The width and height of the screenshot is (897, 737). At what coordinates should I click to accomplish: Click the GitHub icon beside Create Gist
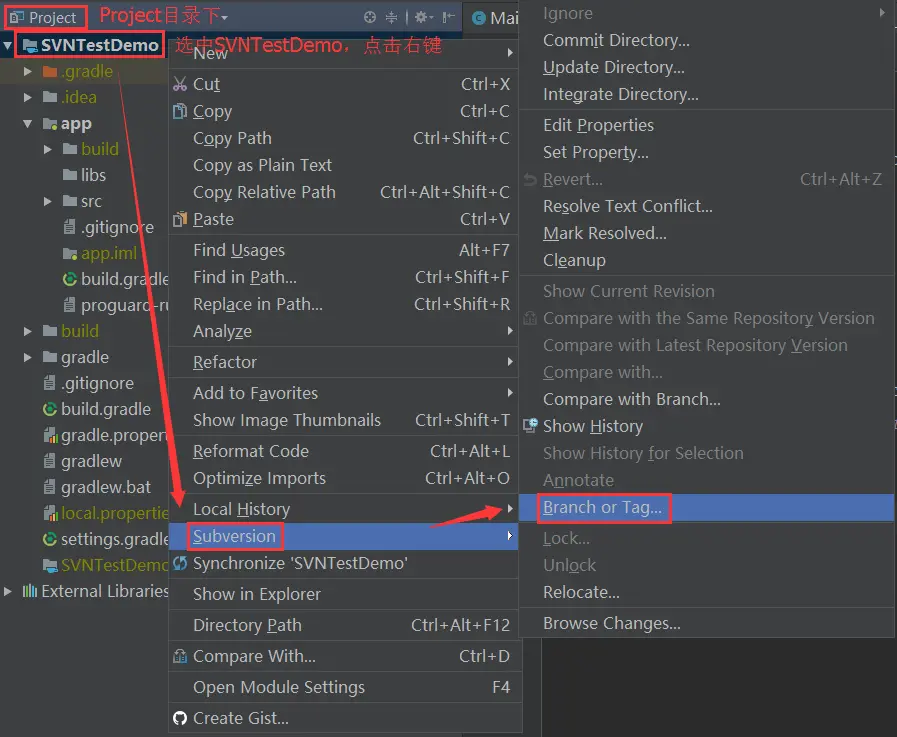pos(180,718)
